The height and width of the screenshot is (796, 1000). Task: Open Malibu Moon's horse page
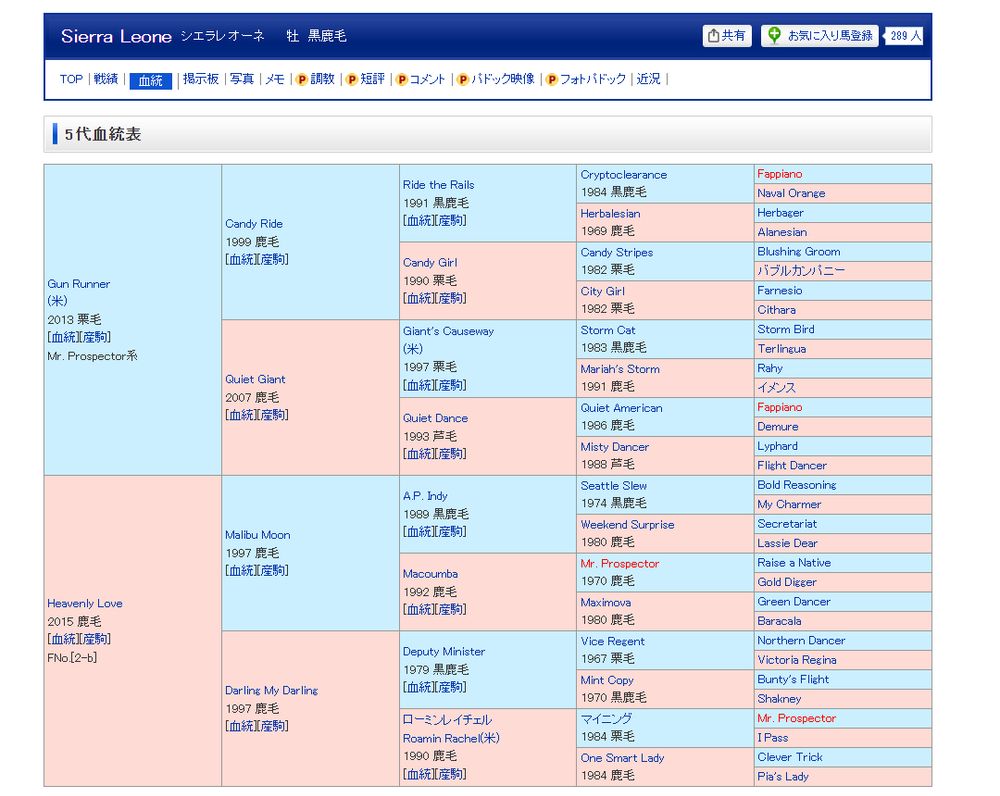coord(258,535)
